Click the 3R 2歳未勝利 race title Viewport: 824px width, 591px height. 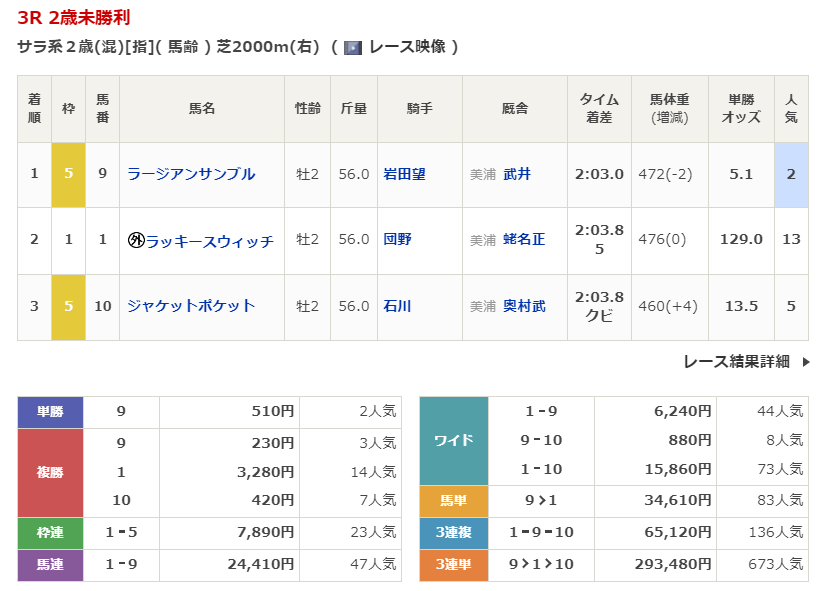click(73, 18)
